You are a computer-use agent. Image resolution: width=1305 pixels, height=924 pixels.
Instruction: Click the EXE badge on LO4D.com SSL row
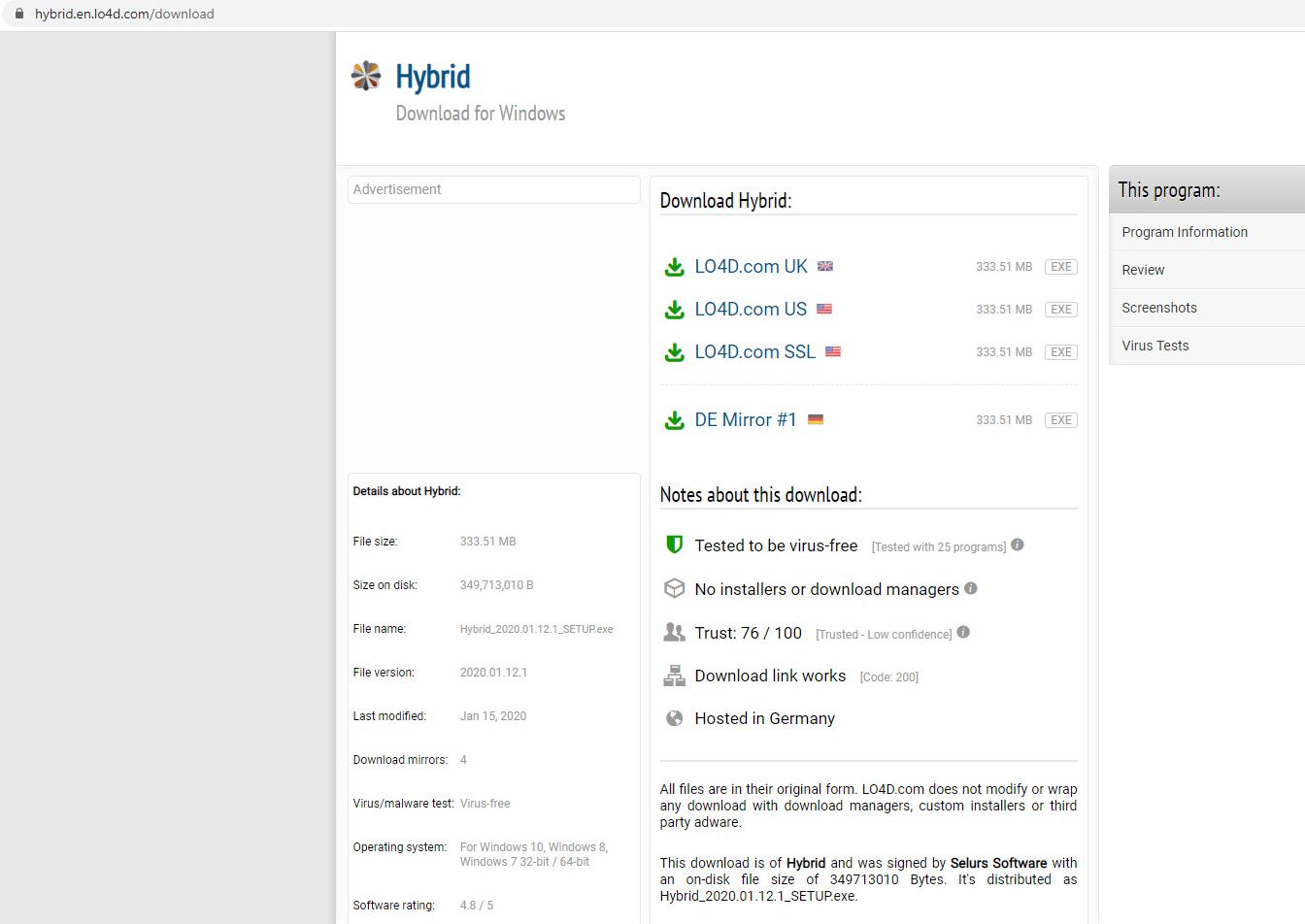pyautogui.click(x=1060, y=352)
